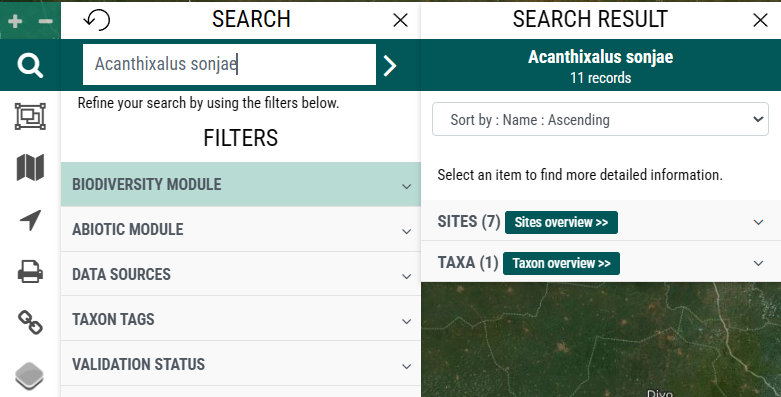Click the Acanthixalus sonjae search input field
781x397 pixels.
coord(229,64)
